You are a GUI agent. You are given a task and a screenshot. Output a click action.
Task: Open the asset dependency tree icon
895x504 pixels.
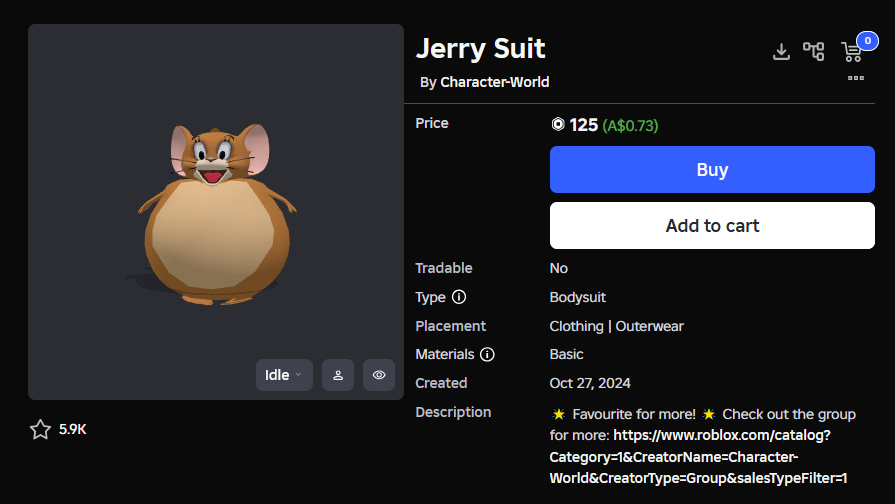813,51
